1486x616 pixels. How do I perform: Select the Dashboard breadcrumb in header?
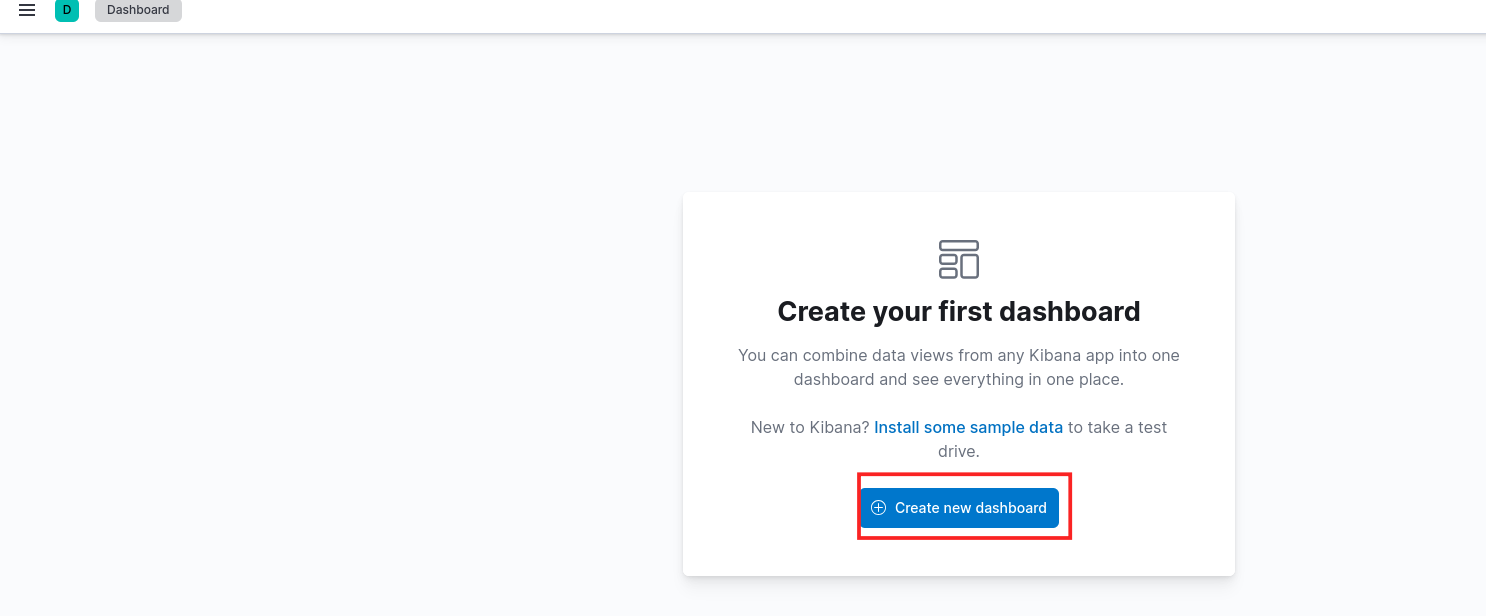(x=138, y=10)
